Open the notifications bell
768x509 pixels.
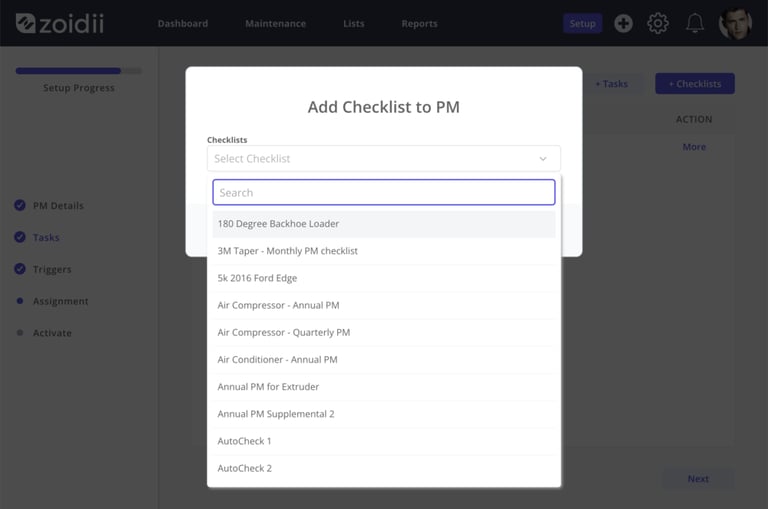695,23
